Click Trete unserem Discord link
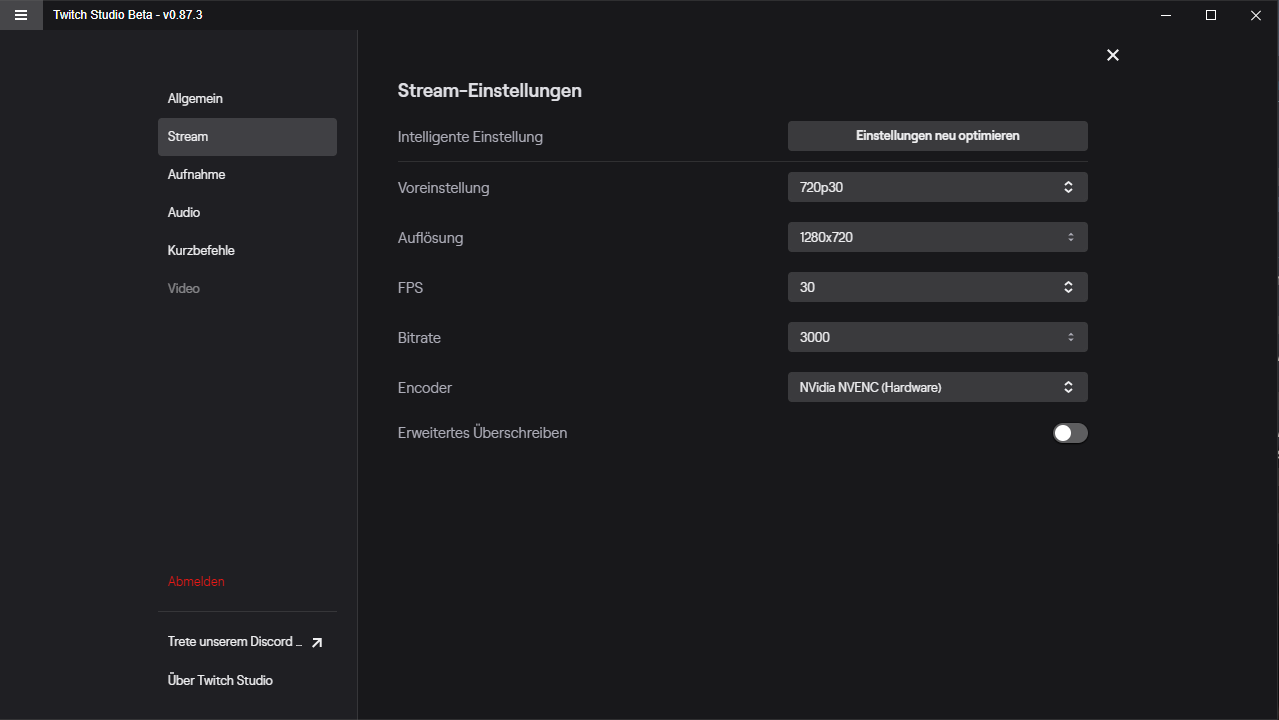 [234, 642]
